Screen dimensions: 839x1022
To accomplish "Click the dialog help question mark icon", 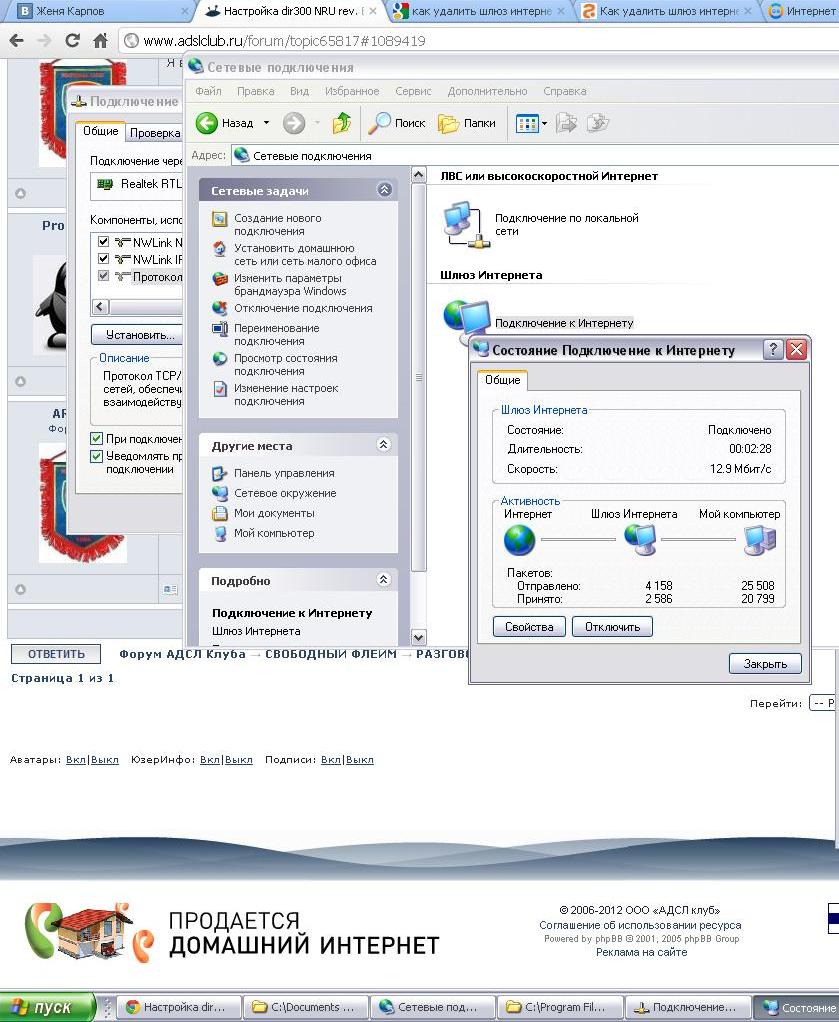I will pyautogui.click(x=773, y=350).
